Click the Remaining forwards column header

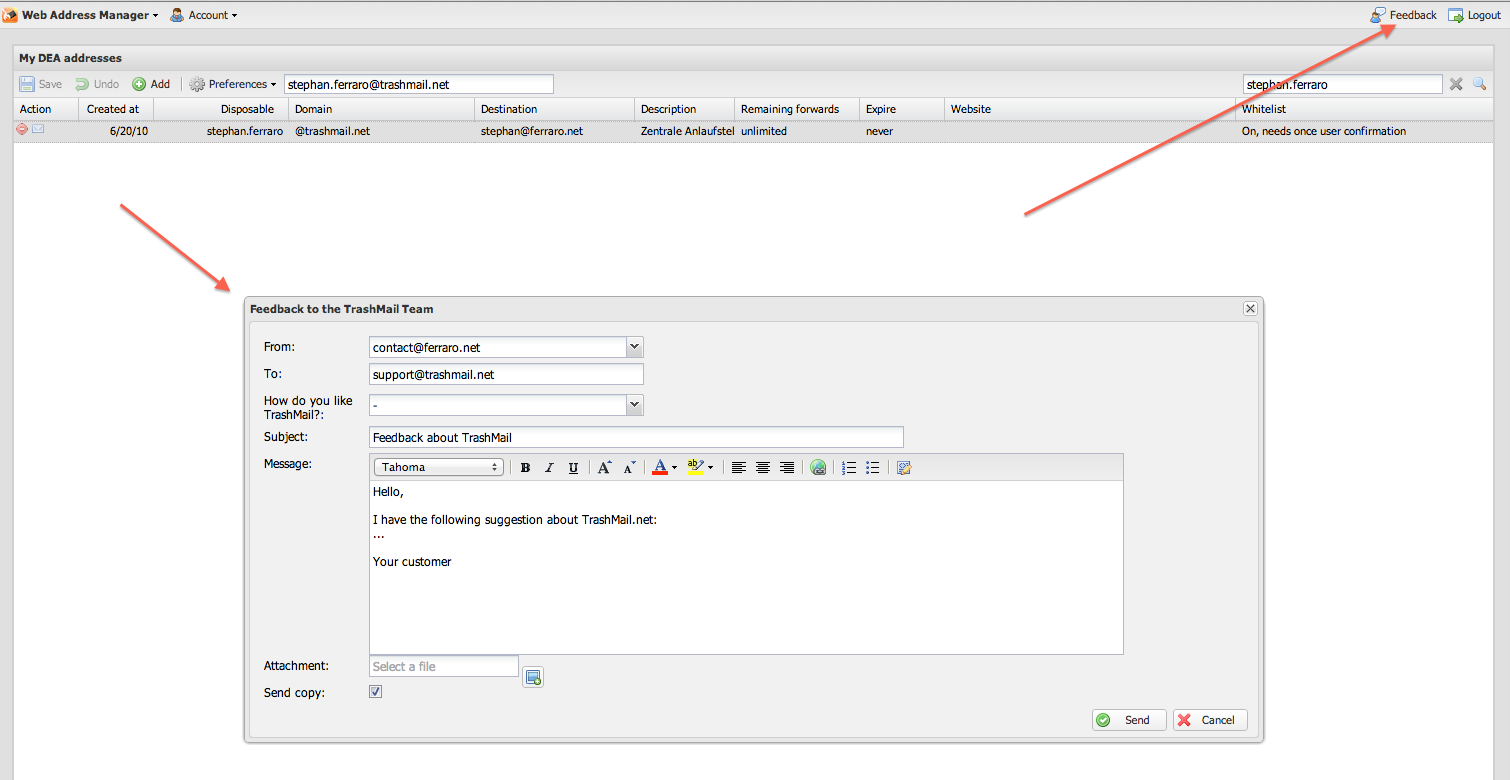pyautogui.click(x=797, y=109)
